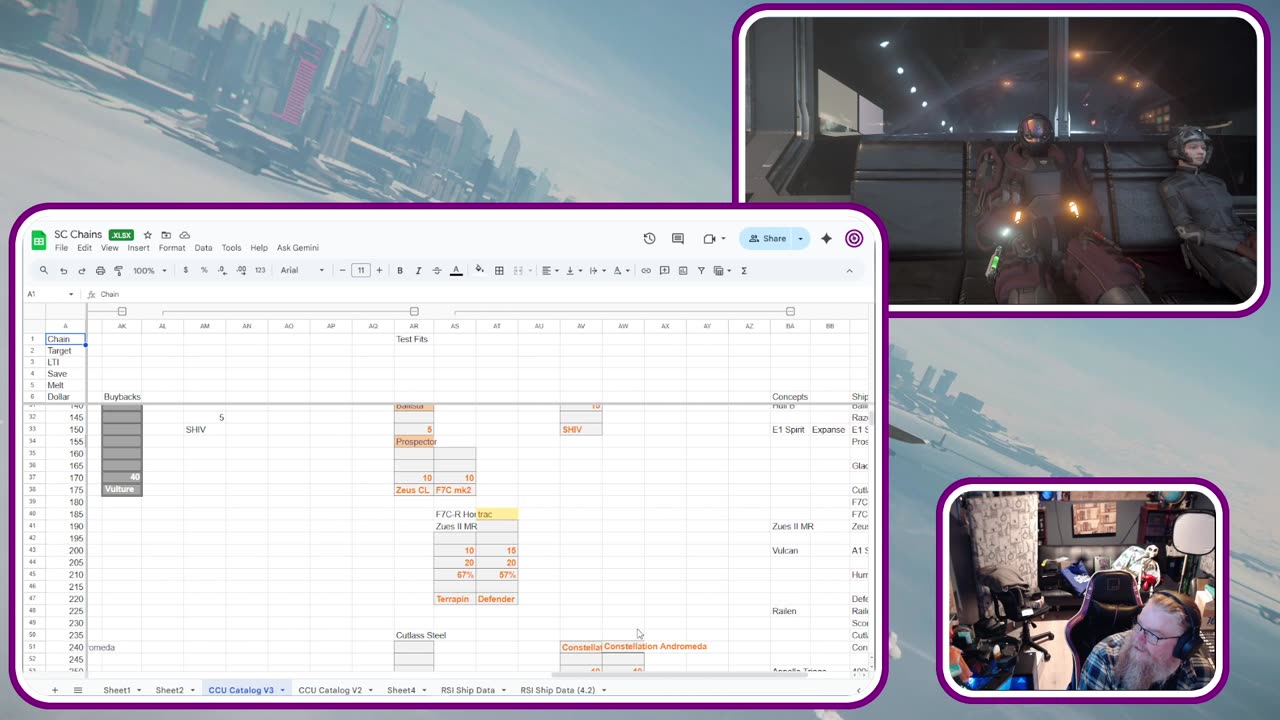Star the SC Chains document
Viewport: 1280px width, 720px height.
(x=147, y=235)
